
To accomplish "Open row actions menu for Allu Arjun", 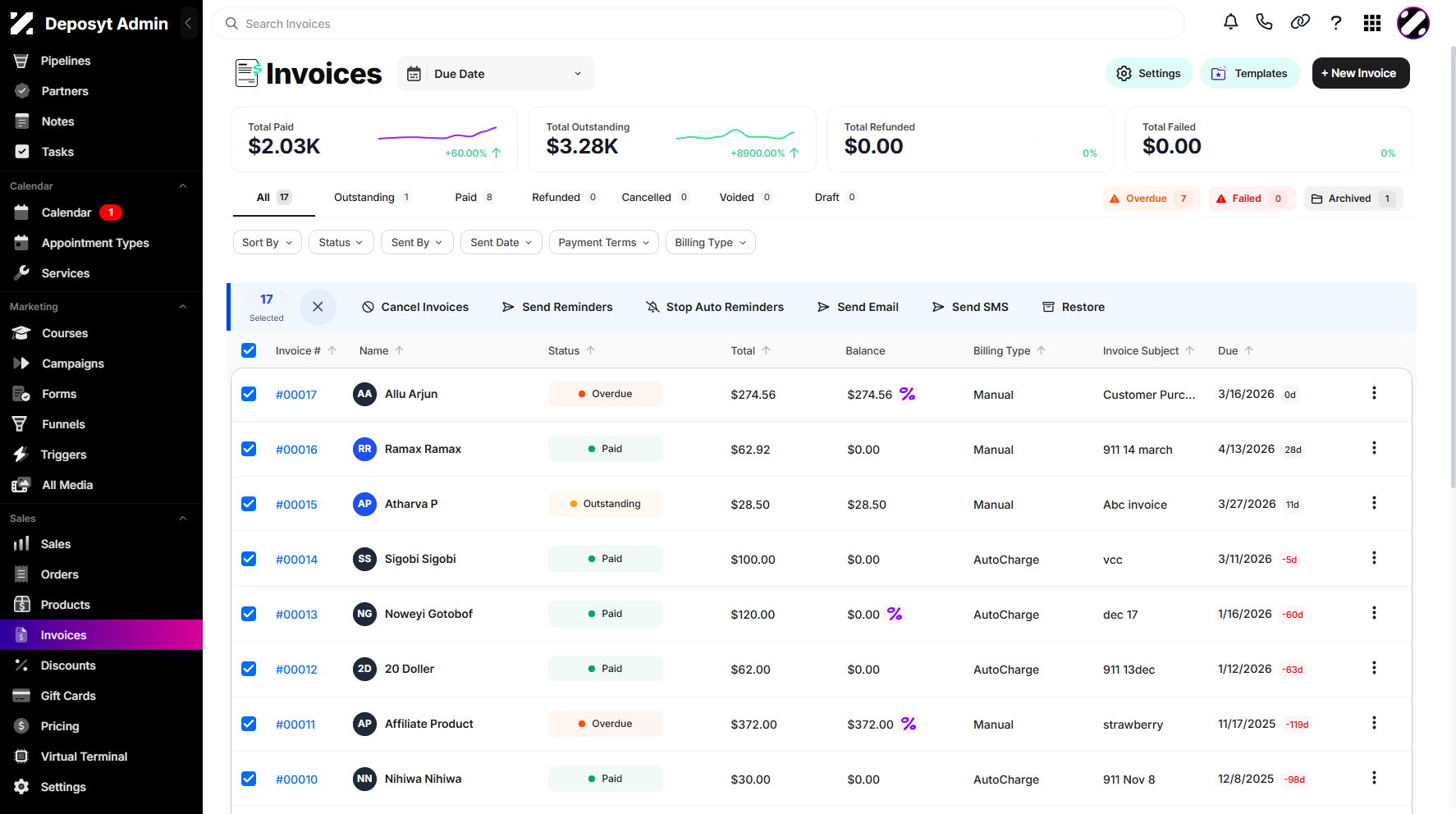I will (x=1374, y=393).
